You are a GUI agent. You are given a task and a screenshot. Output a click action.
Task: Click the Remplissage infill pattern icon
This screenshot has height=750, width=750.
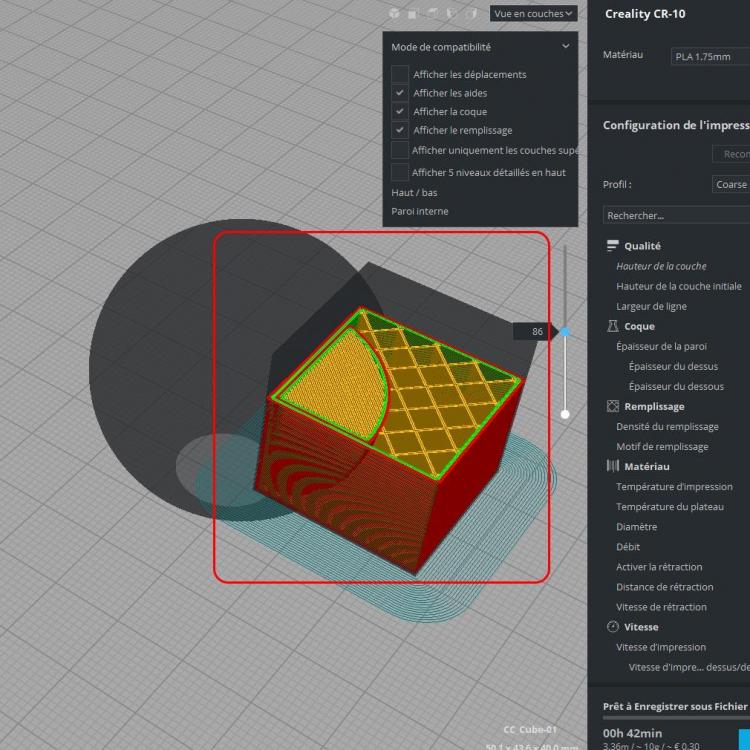tap(612, 406)
